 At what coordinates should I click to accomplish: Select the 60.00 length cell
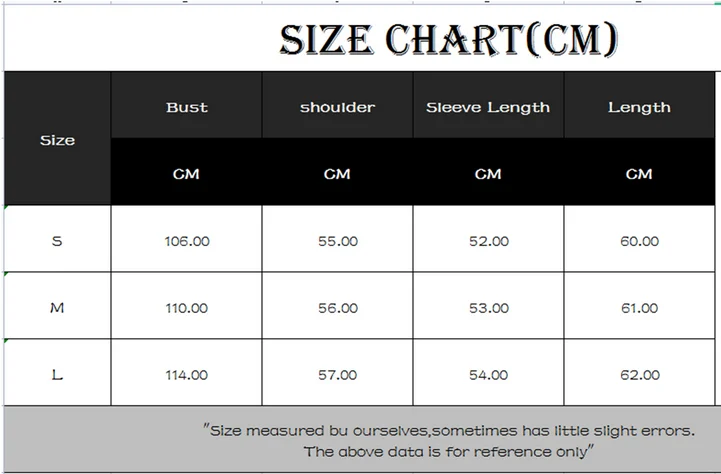click(x=640, y=239)
